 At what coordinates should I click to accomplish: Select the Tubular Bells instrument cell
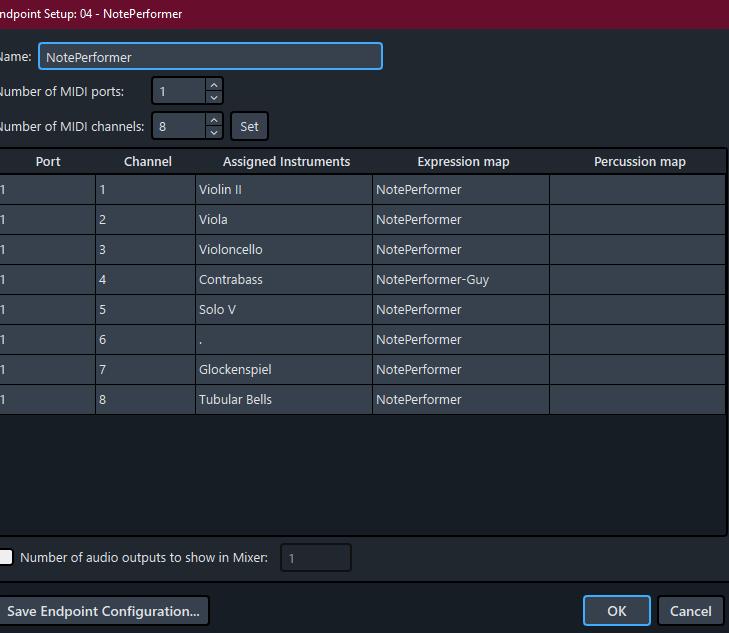(x=284, y=399)
